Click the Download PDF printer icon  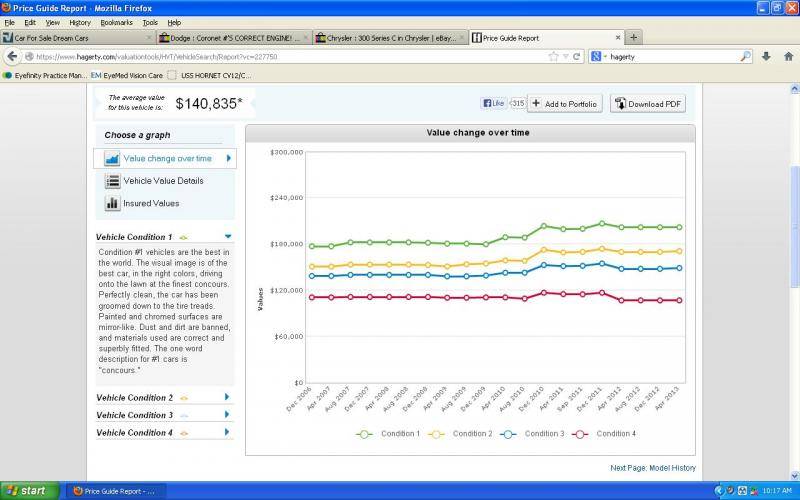tap(620, 104)
